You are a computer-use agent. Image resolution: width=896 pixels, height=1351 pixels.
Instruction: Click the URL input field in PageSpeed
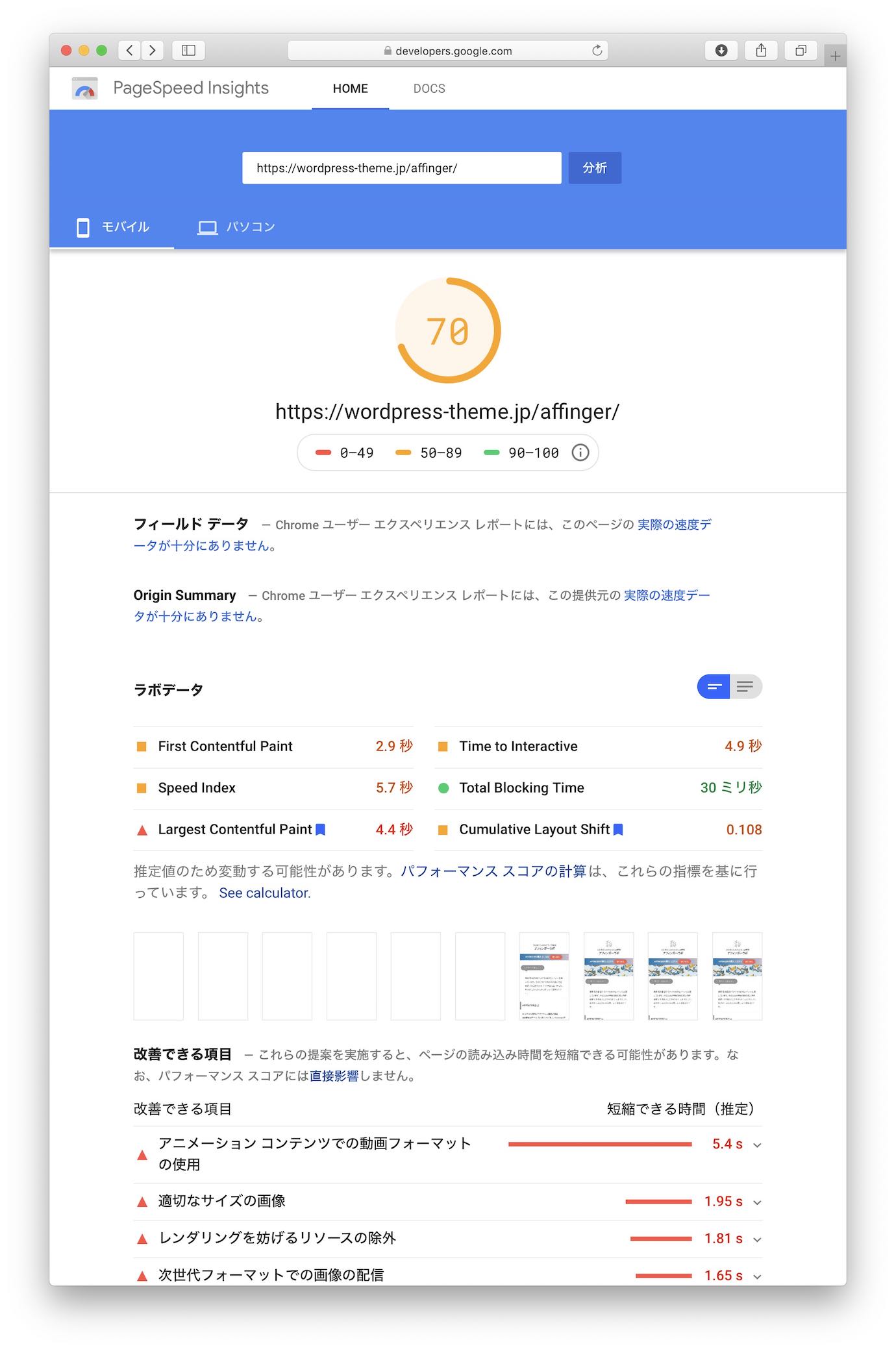402,168
